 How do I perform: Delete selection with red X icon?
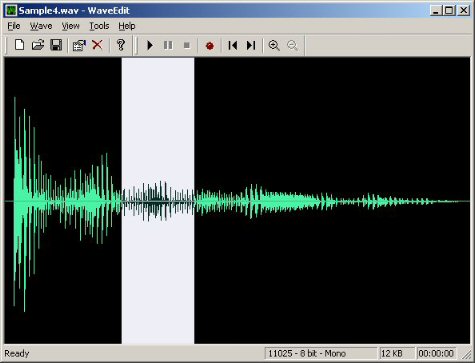coord(97,45)
